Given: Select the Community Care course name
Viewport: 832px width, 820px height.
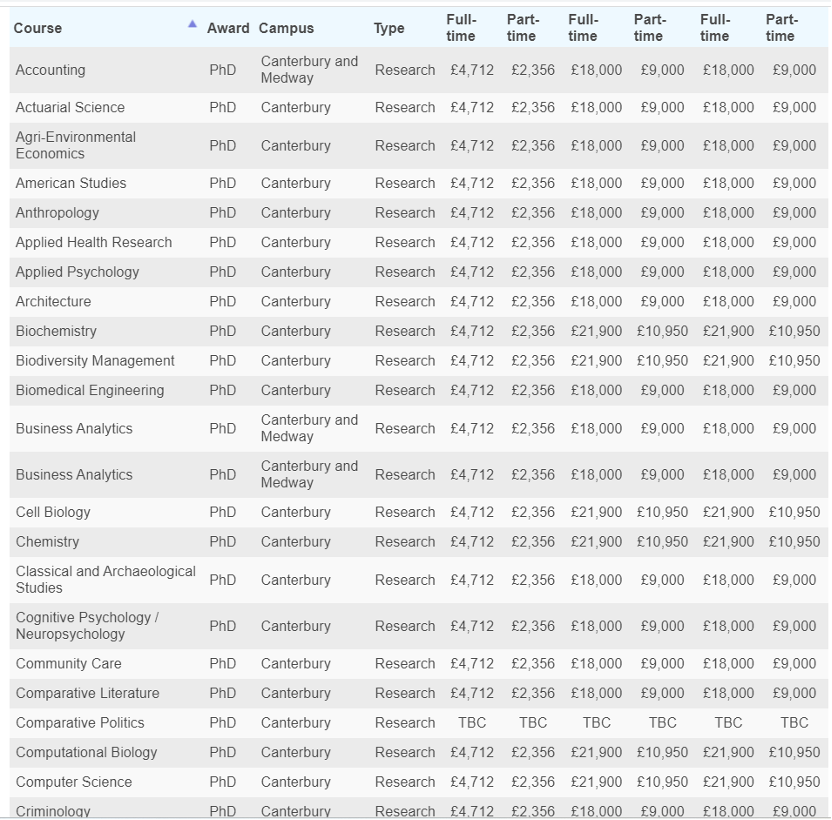Looking at the screenshot, I should pyautogui.click(x=68, y=663).
